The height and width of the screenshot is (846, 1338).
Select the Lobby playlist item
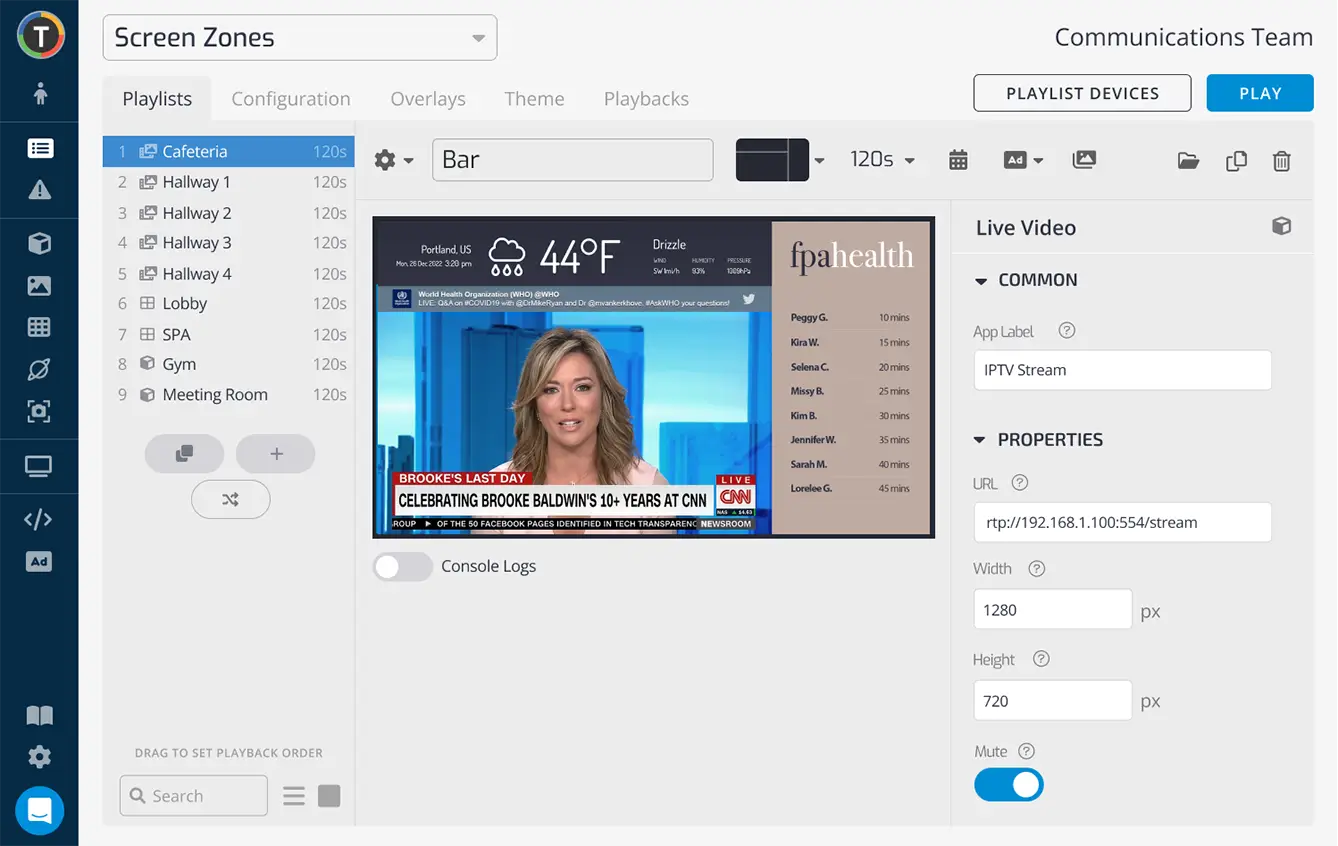tap(229, 304)
